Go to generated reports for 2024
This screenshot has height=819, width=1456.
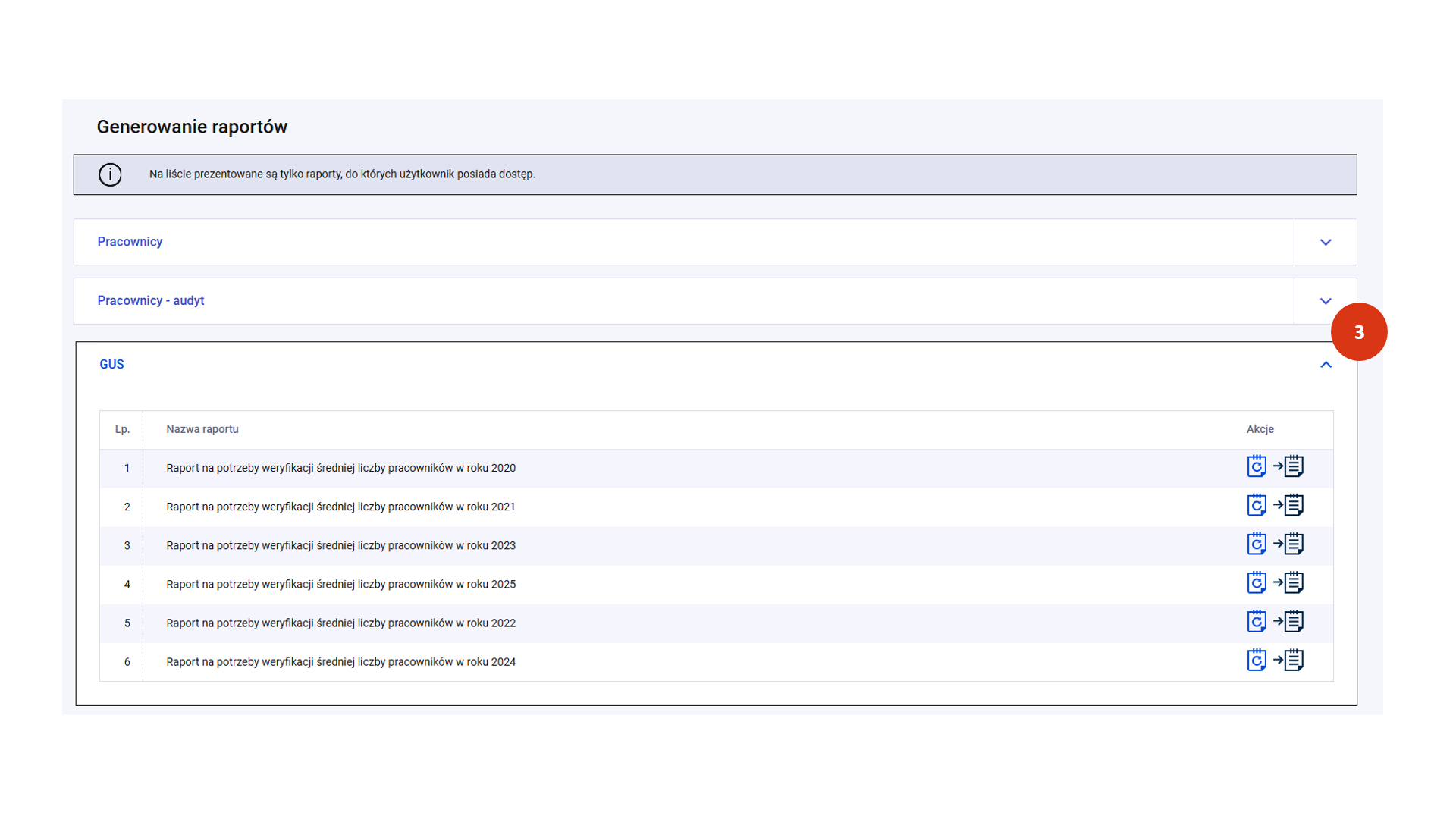coord(1289,660)
